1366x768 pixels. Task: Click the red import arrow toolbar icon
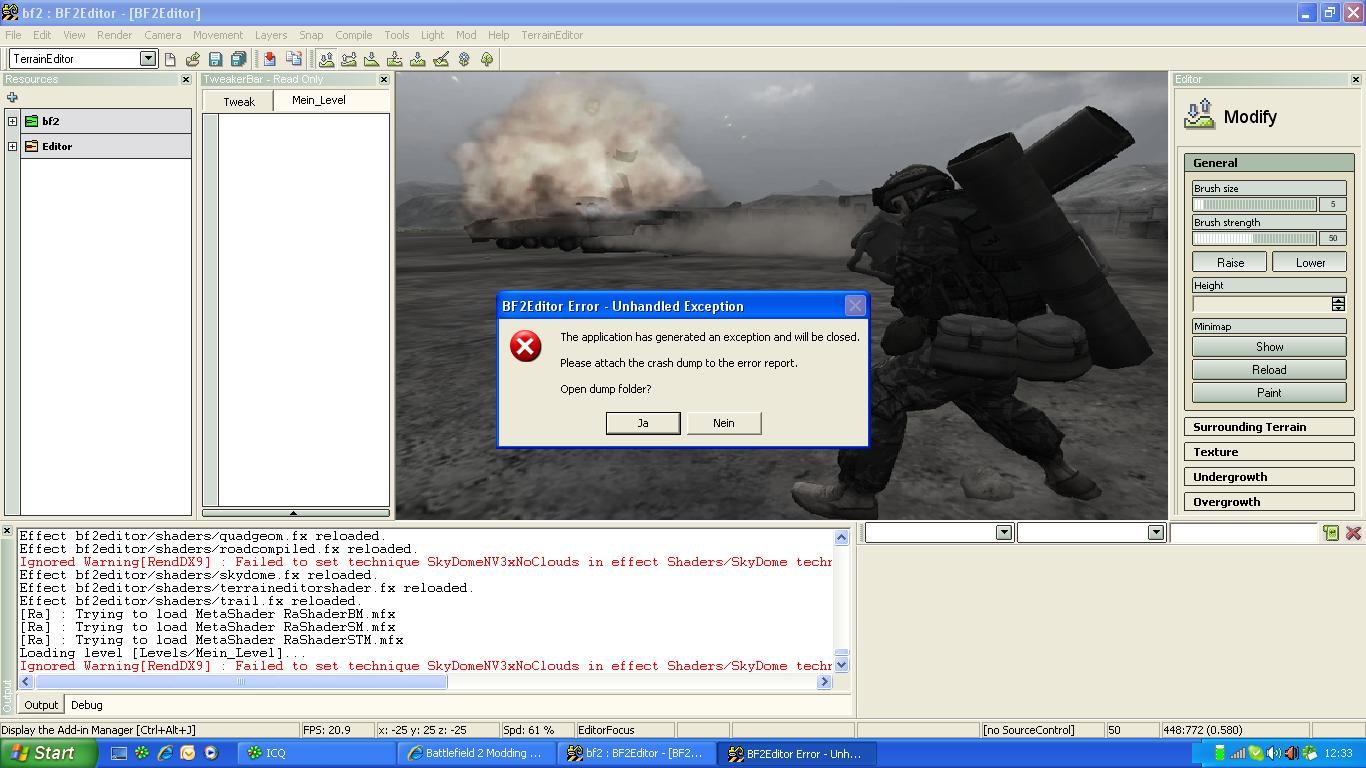click(269, 59)
